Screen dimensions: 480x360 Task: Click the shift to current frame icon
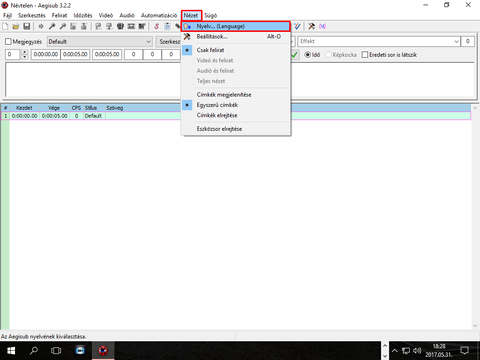point(142,26)
